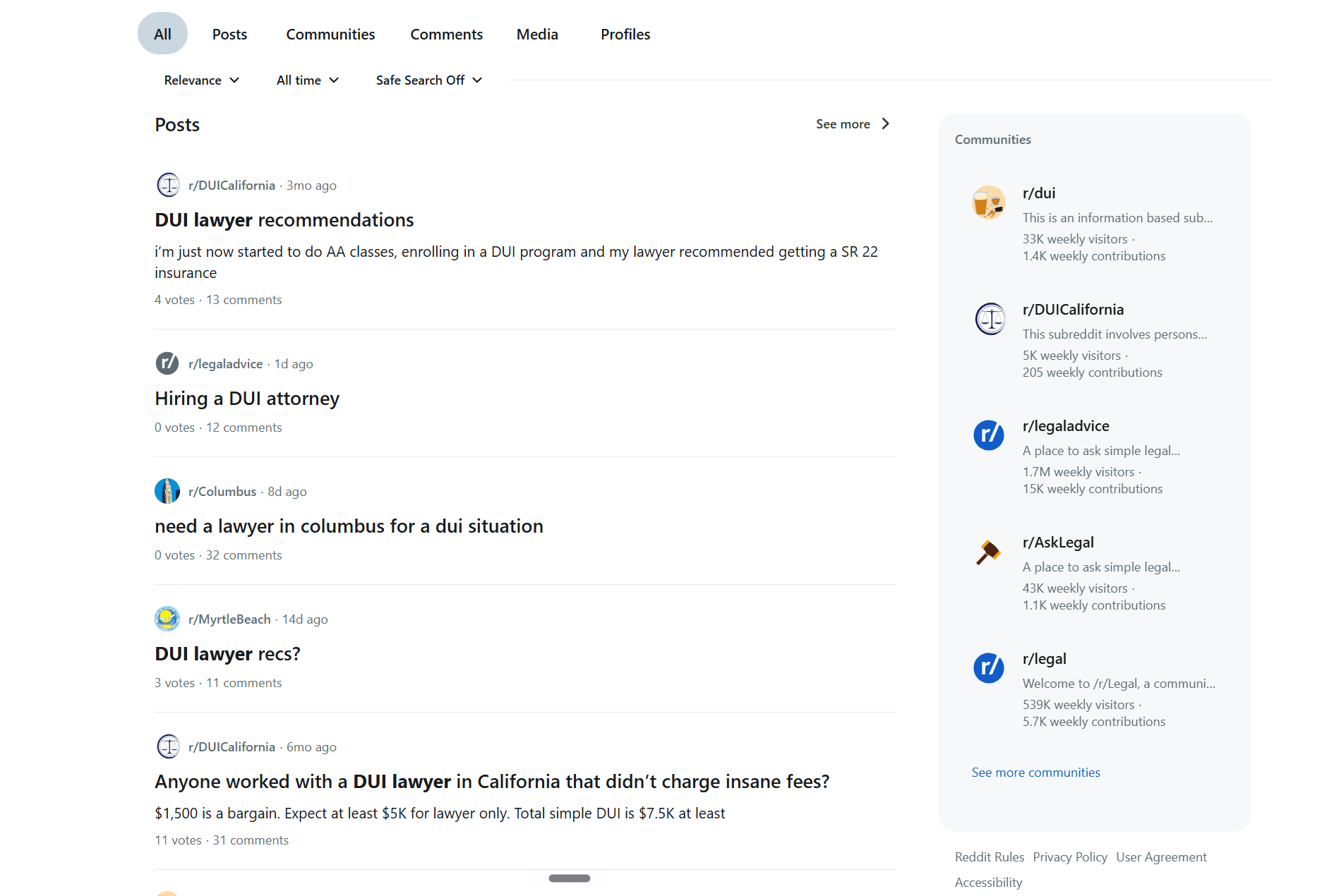Screen dimensions: 1322x896
Task: Click snippet about AA classes and SR 22
Action: click(x=516, y=262)
